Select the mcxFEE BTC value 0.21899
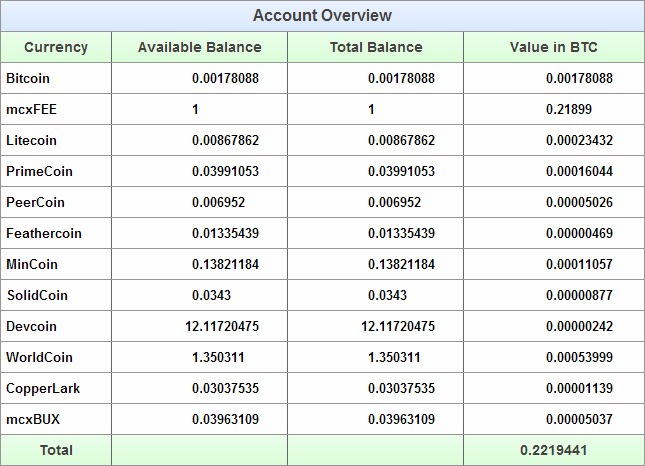645x466 pixels. 569,109
